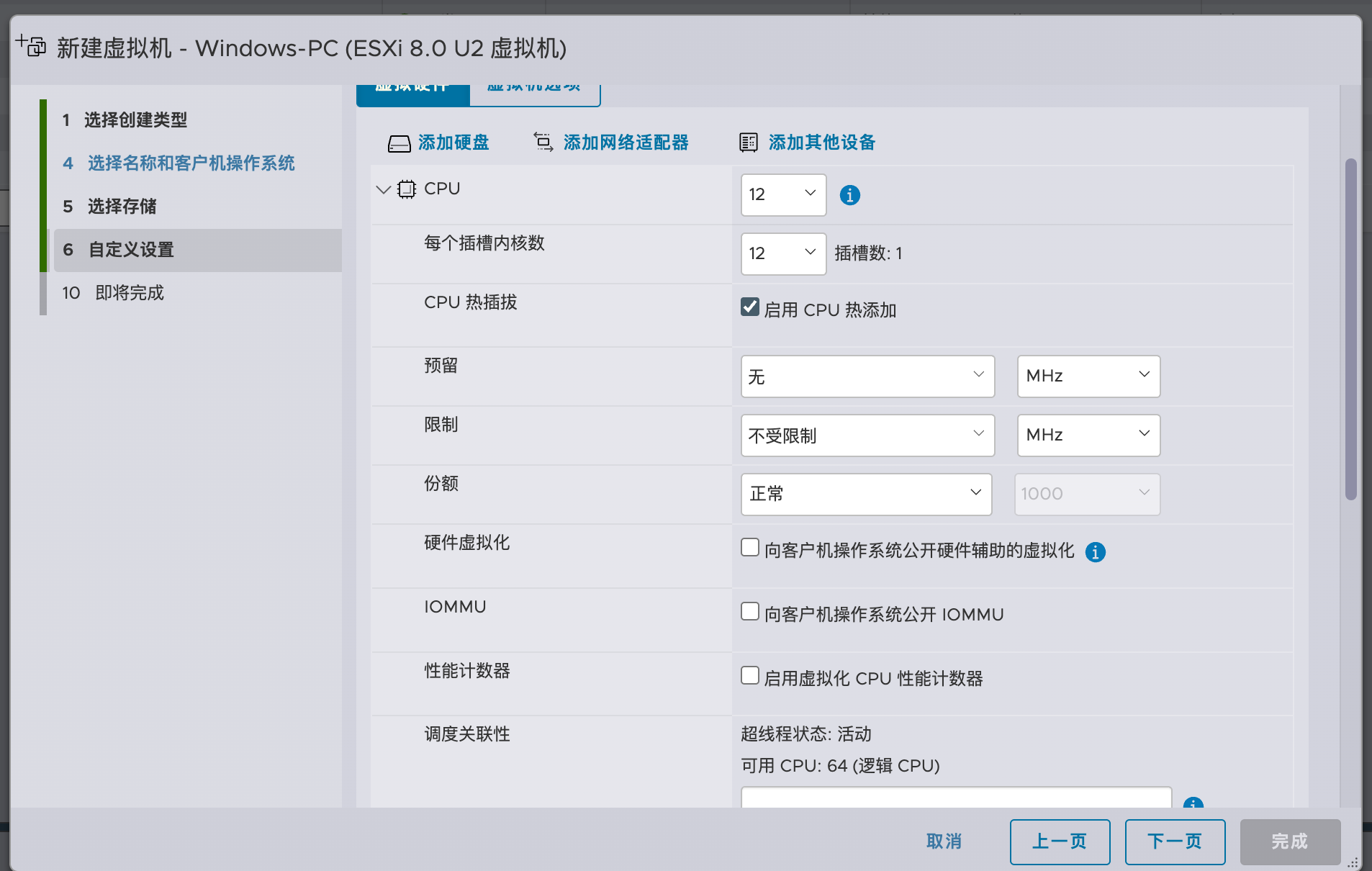Enable hardware-assisted virtualization checkbox
This screenshot has height=871, width=1372.
click(x=750, y=548)
